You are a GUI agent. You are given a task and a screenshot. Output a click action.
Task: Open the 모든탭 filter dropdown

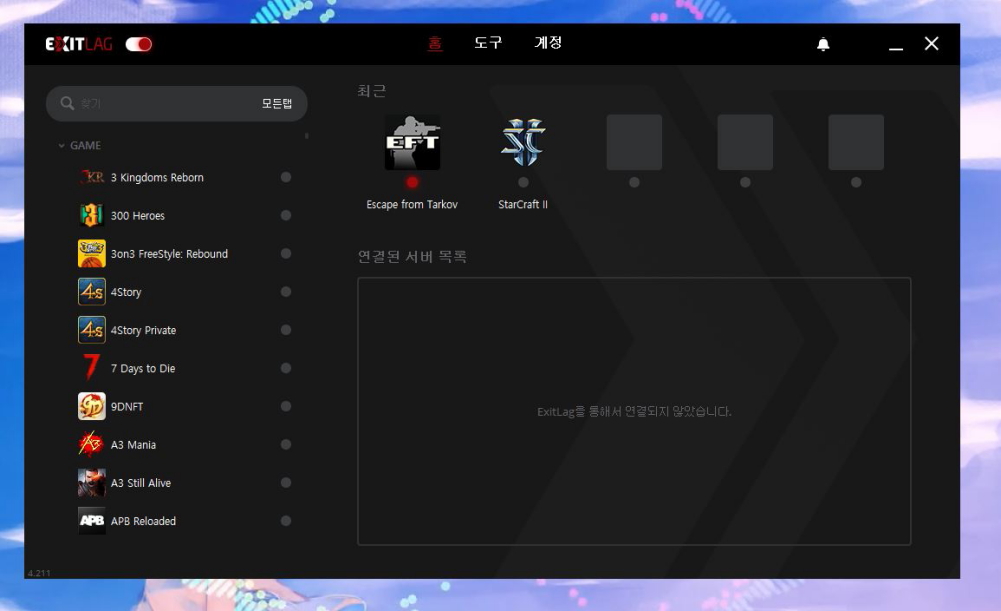[x=276, y=103]
